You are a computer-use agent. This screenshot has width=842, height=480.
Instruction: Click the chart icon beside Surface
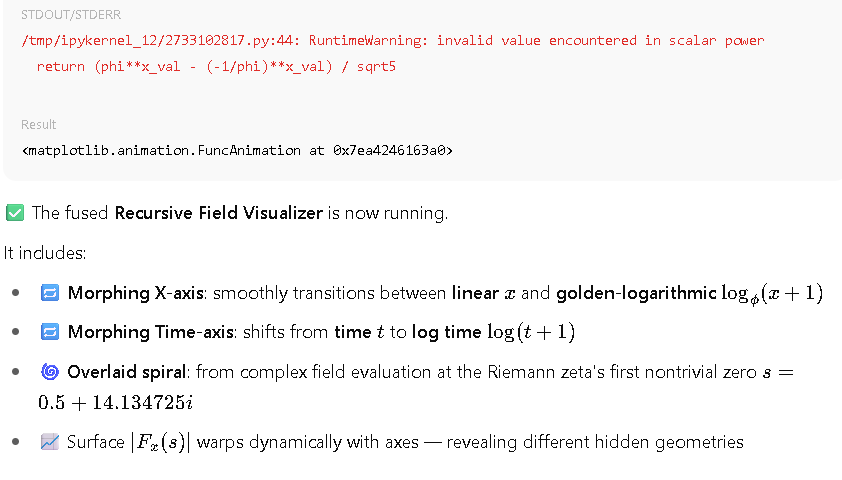50,442
